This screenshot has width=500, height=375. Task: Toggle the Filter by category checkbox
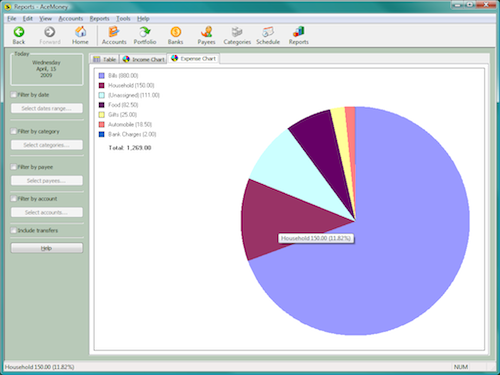pos(13,131)
